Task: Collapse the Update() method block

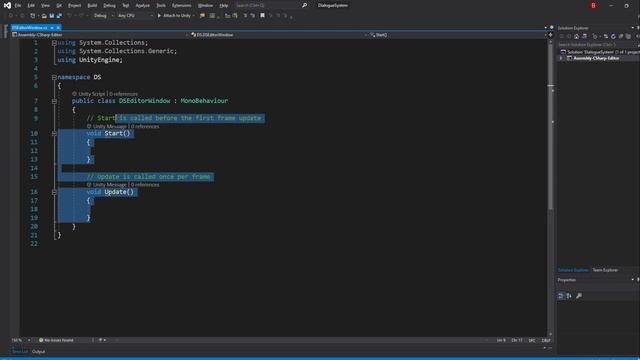Action: click(54, 192)
